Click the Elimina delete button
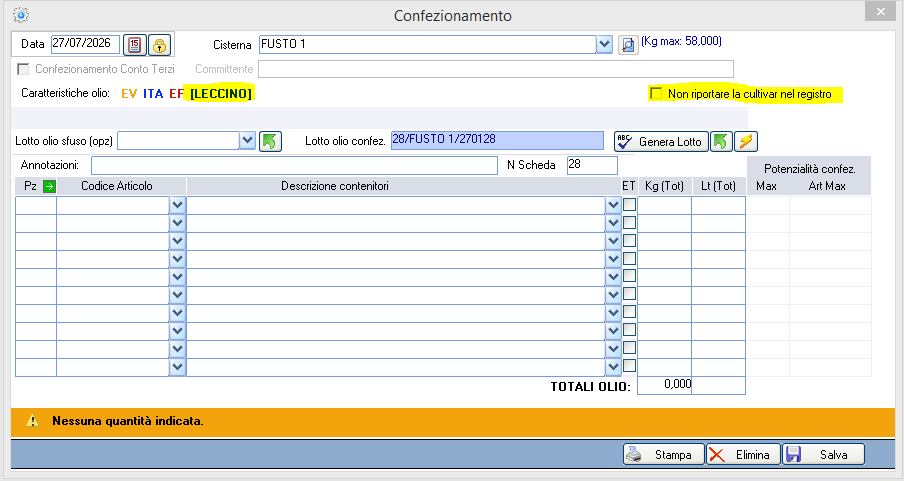Image resolution: width=904 pixels, height=481 pixels. pyautogui.click(x=744, y=454)
